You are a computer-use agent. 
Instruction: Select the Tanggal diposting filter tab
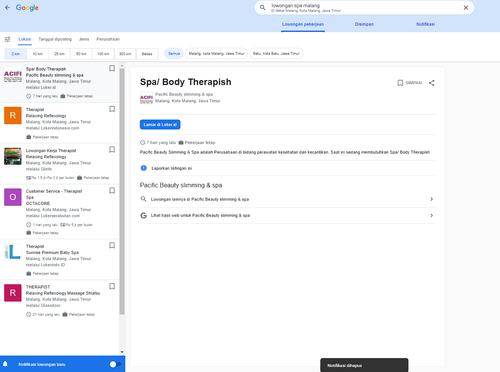[x=55, y=39]
